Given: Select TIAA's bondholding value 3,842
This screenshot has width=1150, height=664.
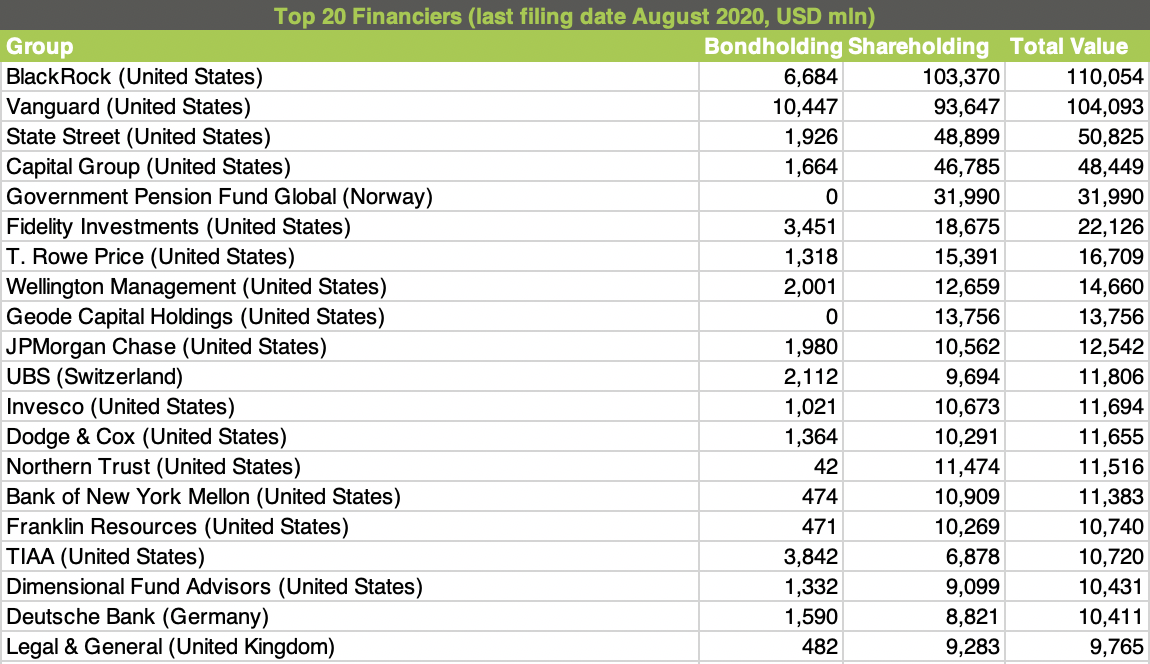Looking at the screenshot, I should [772, 558].
